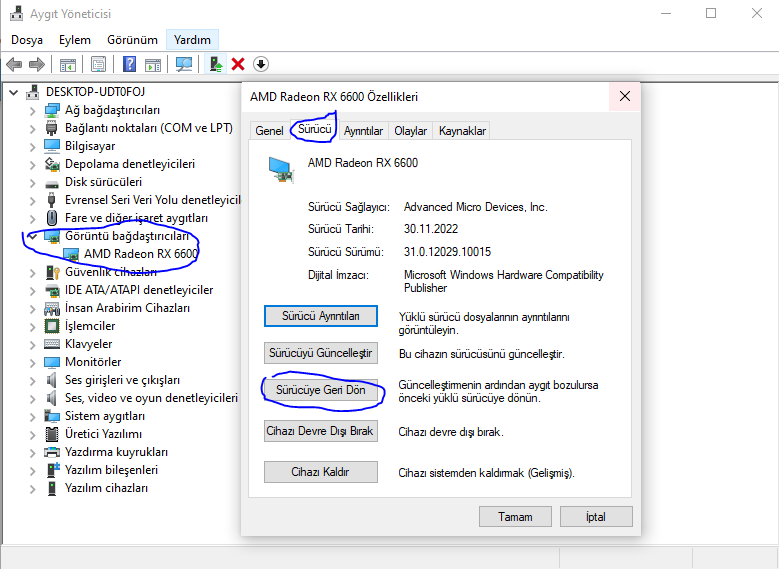Collapse the DESKTOP-UDT0FOJ root node
Screen dimensions: 779x569
click(x=14, y=92)
